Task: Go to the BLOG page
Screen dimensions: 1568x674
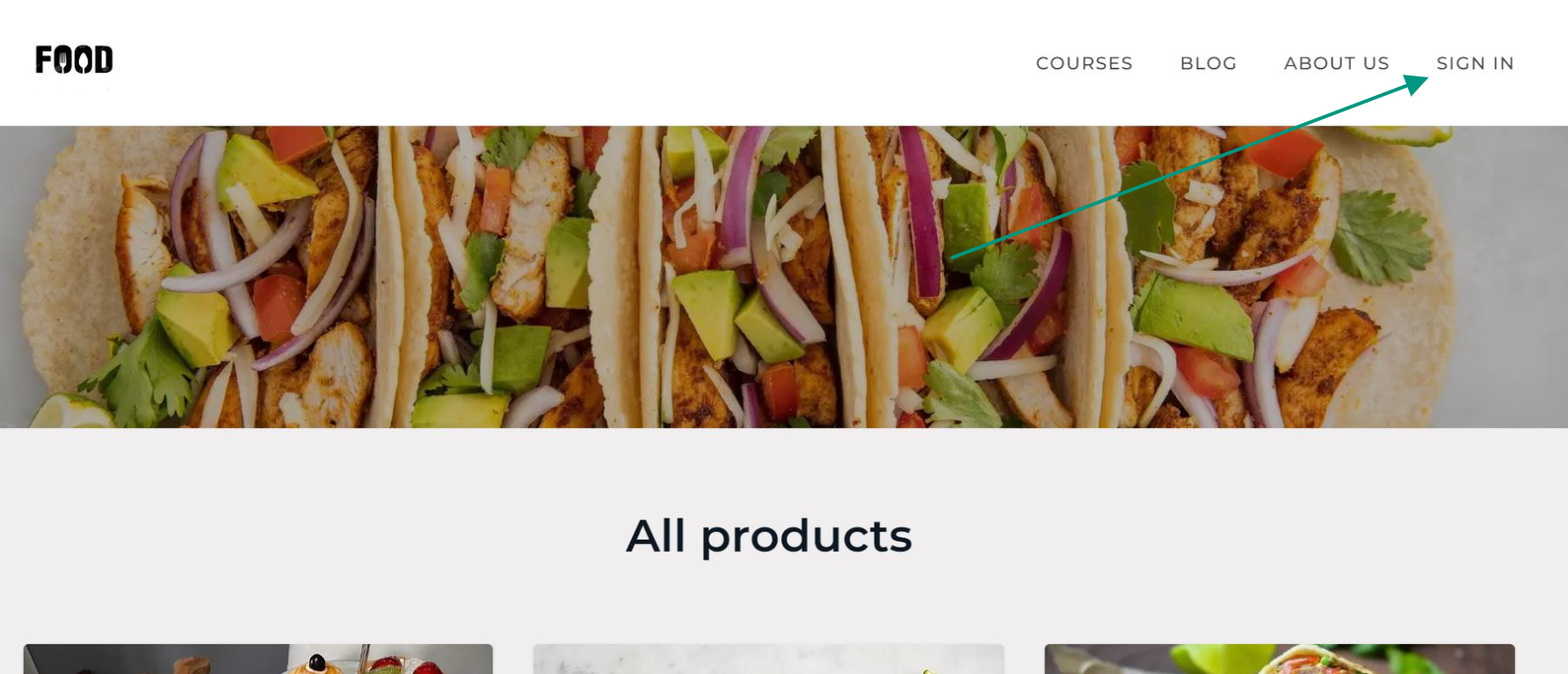Action: pyautogui.click(x=1208, y=63)
